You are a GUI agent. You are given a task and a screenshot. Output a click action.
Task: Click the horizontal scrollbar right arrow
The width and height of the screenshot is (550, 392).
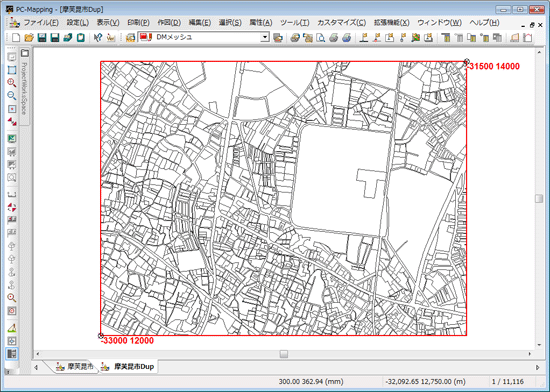(x=530, y=354)
